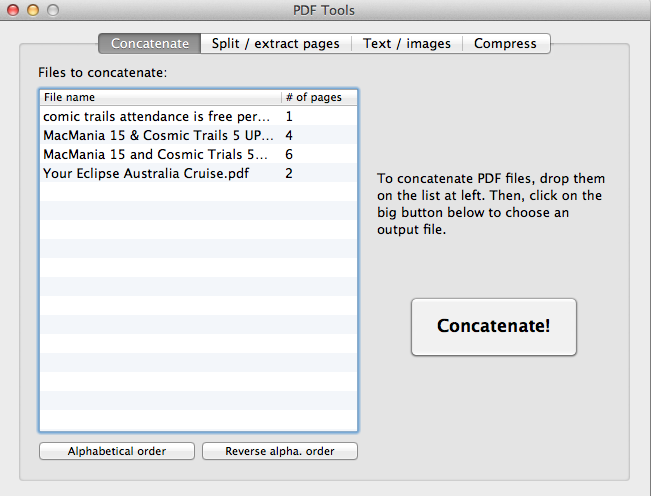The width and height of the screenshot is (651, 496).
Task: Minimize the PDF Tools window
Action: click(x=33, y=10)
